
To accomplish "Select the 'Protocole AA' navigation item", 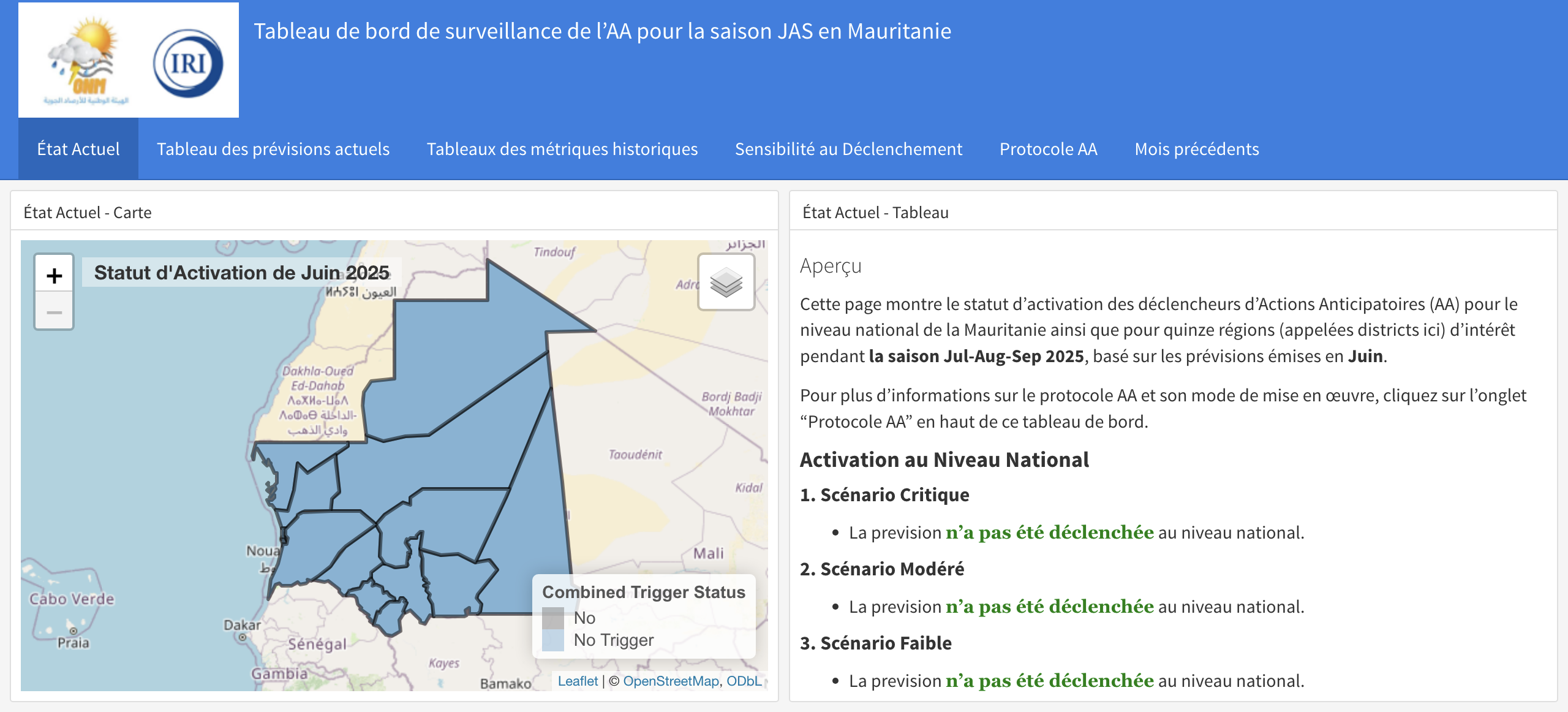I will click(1049, 148).
